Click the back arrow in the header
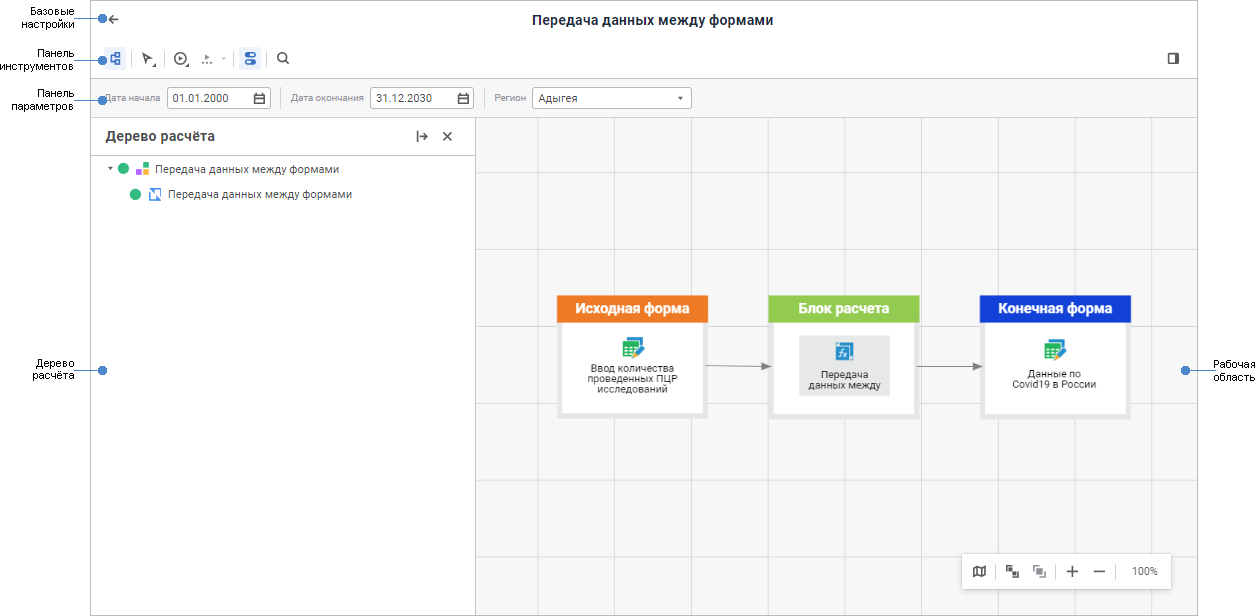This screenshot has height=616, width=1256. [114, 19]
